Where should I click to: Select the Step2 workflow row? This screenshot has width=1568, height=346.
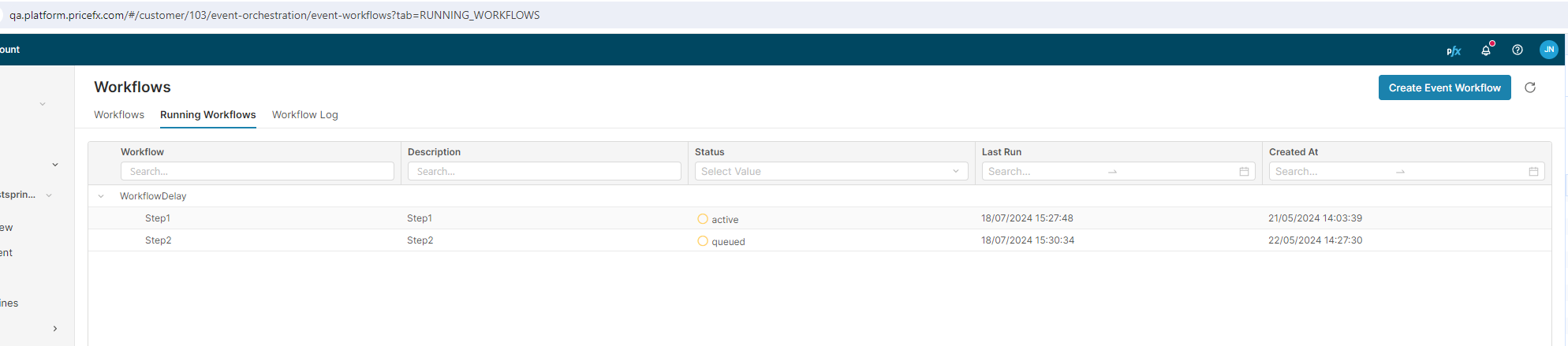pyautogui.click(x=159, y=240)
